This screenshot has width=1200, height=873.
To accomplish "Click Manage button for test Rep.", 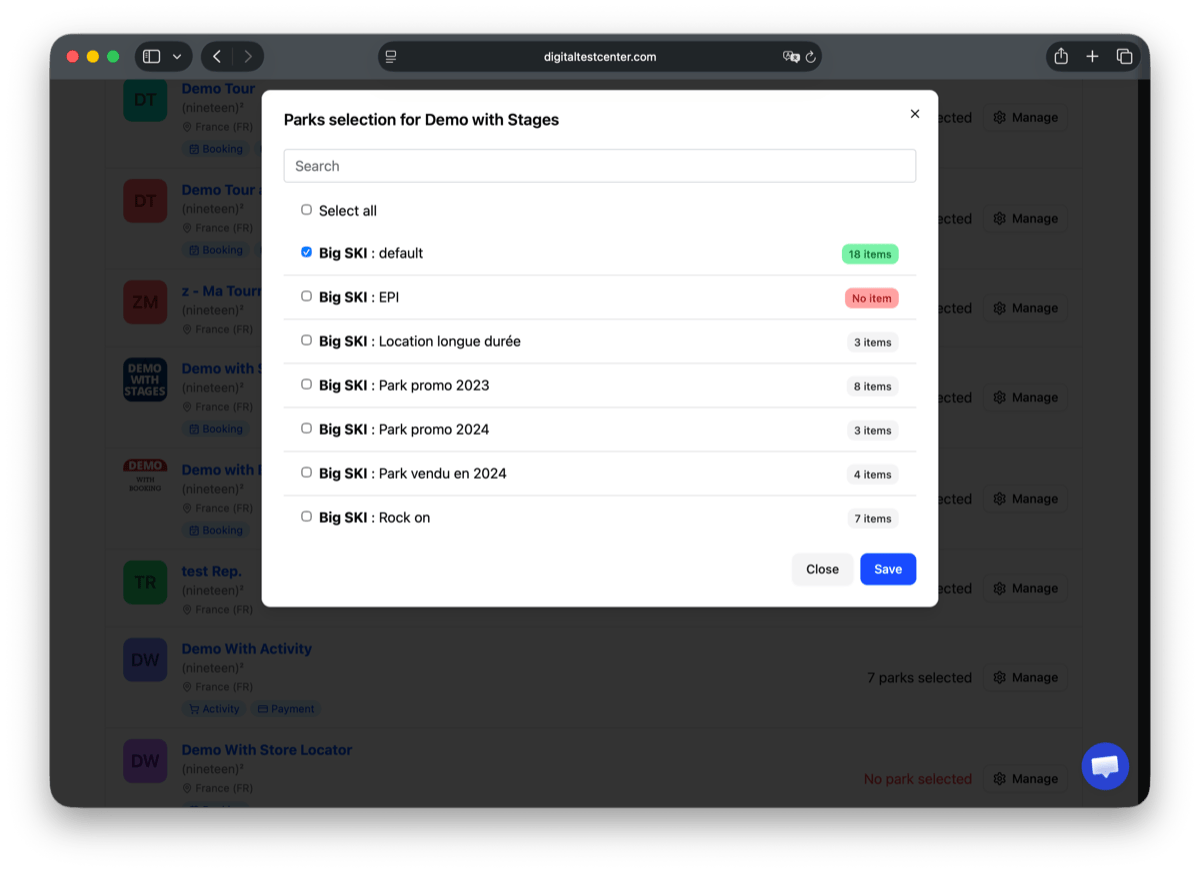I will tap(1025, 588).
